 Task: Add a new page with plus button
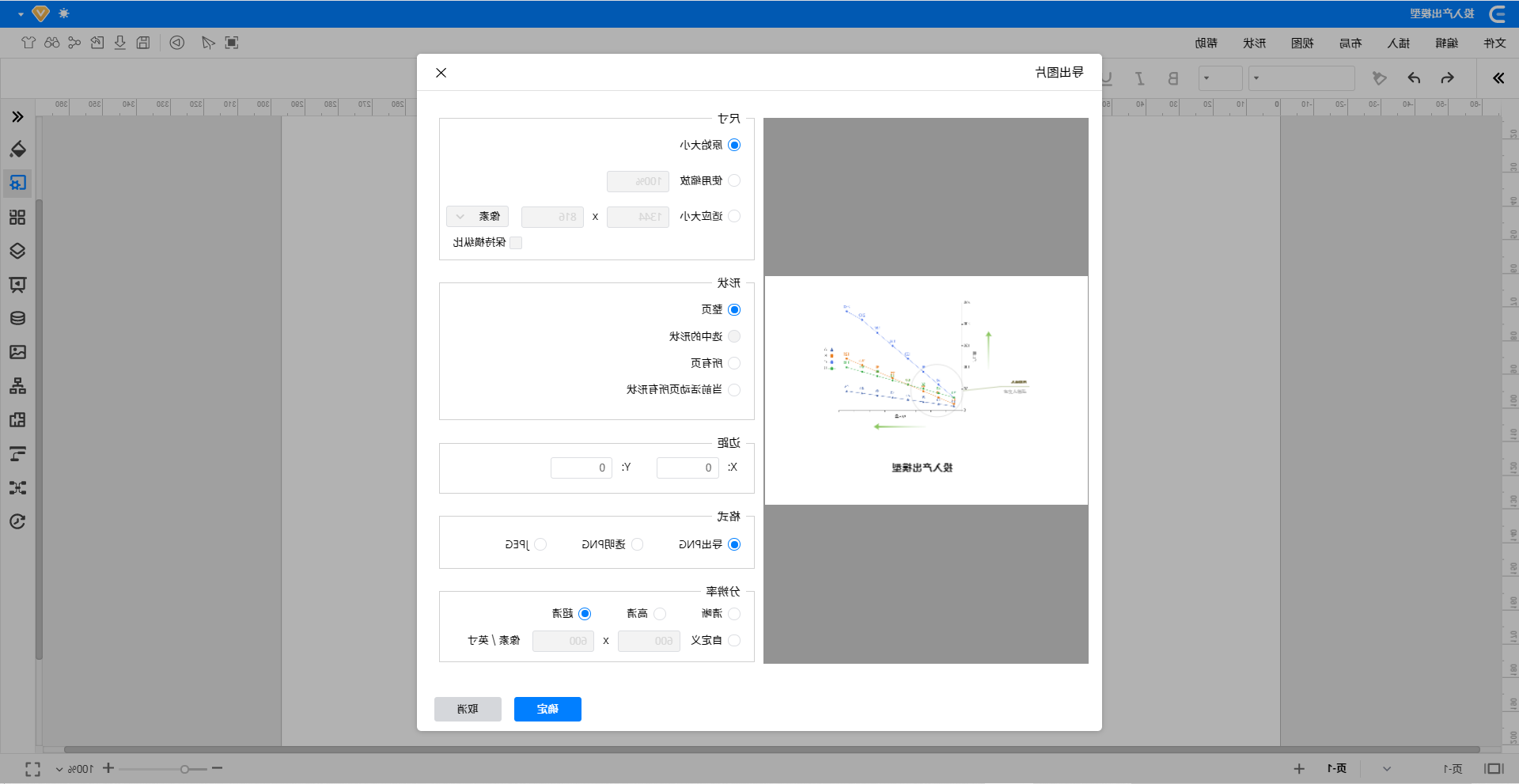pyautogui.click(x=1299, y=769)
